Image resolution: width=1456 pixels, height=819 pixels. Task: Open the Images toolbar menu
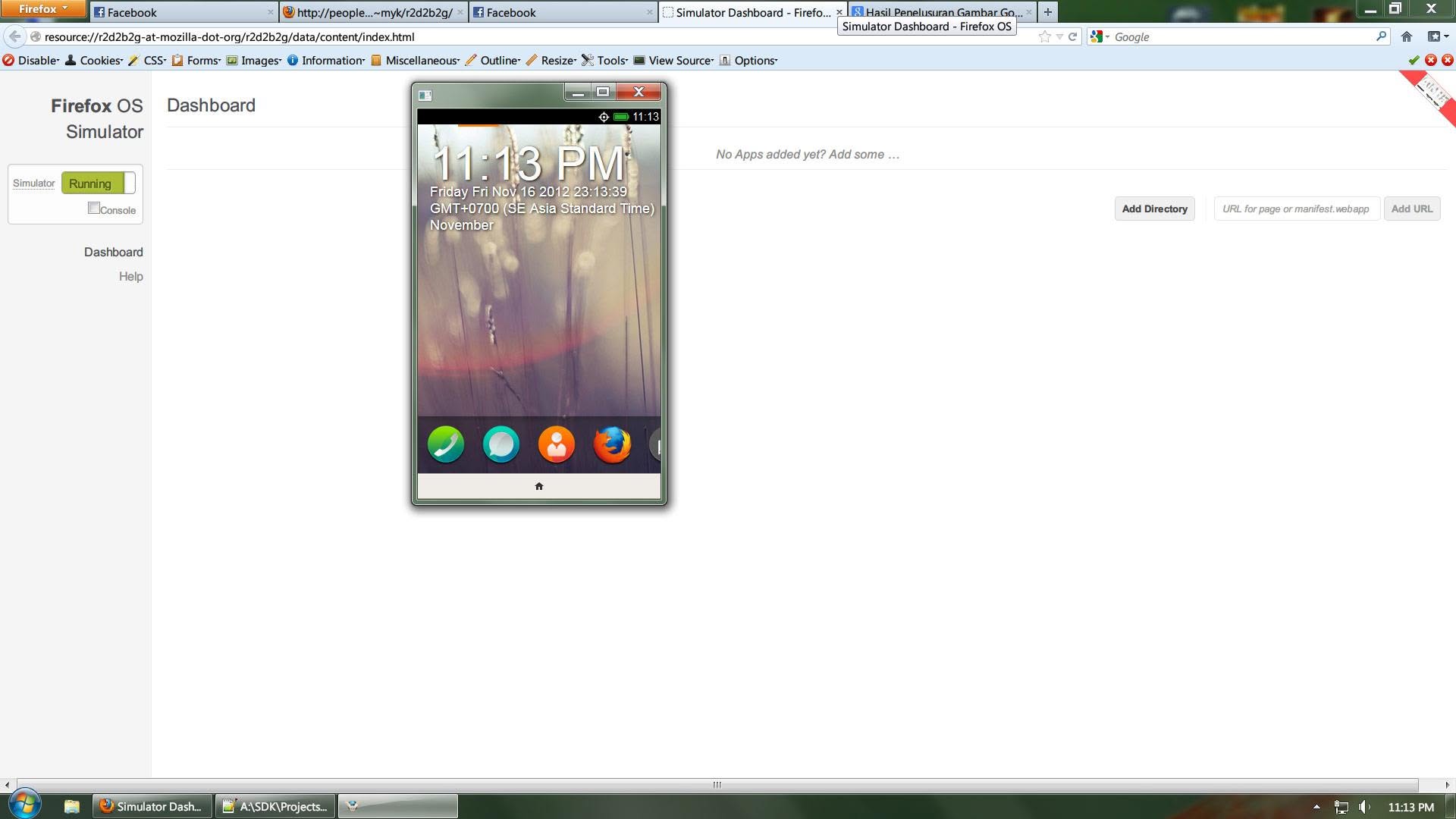pyautogui.click(x=253, y=60)
